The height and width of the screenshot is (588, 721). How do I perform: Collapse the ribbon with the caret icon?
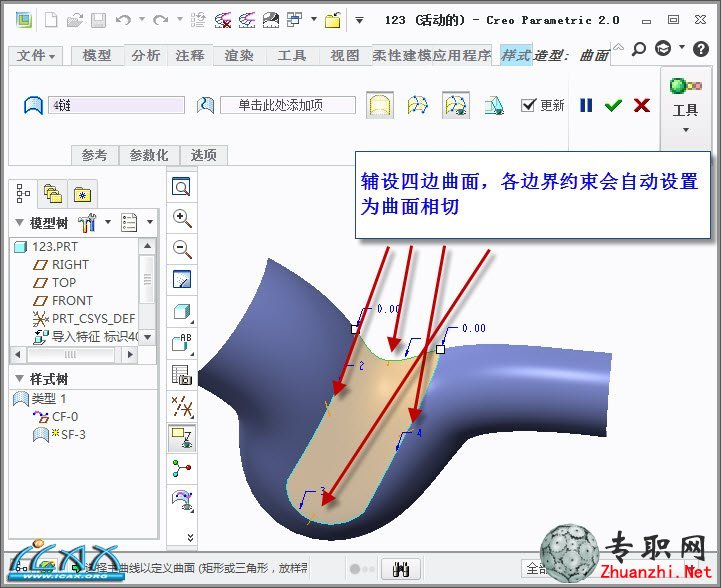618,47
